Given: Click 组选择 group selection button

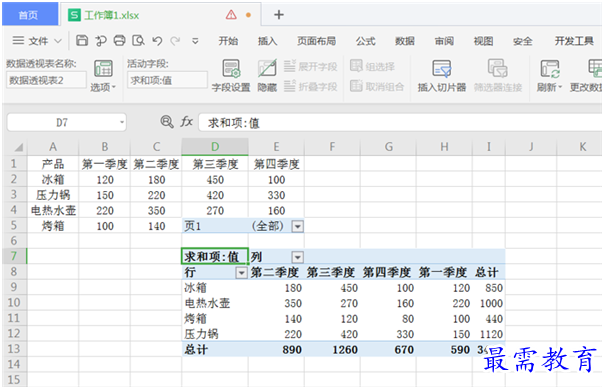Looking at the screenshot, I should pos(372,66).
